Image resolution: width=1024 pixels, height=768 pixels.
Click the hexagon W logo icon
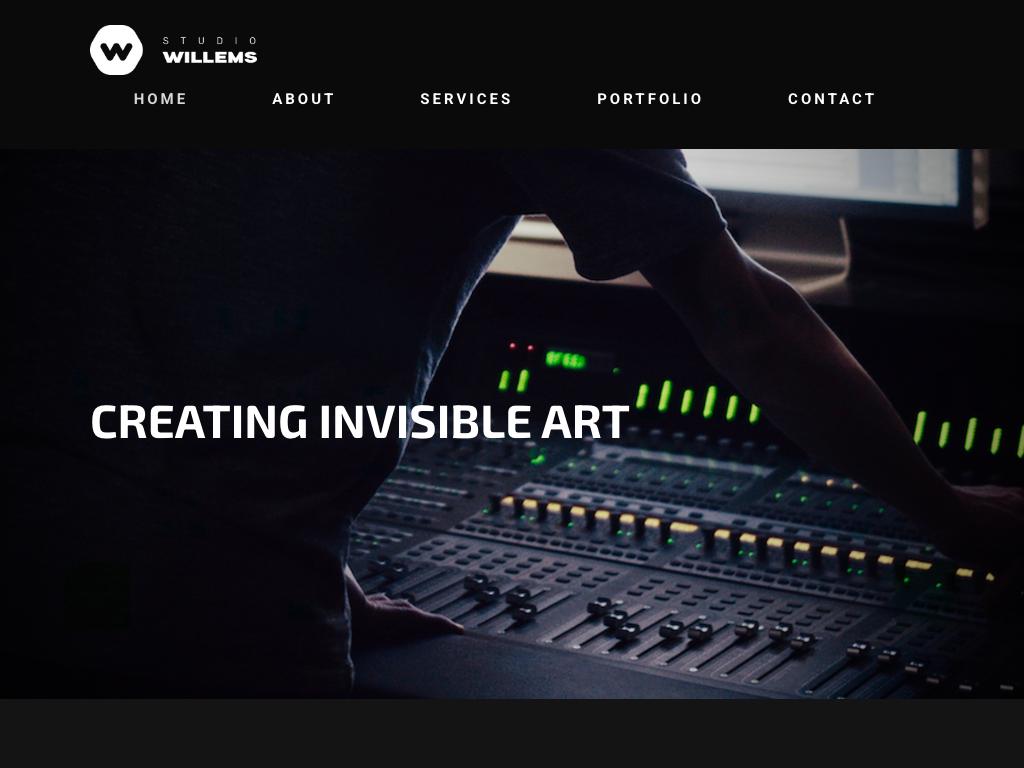click(x=116, y=50)
